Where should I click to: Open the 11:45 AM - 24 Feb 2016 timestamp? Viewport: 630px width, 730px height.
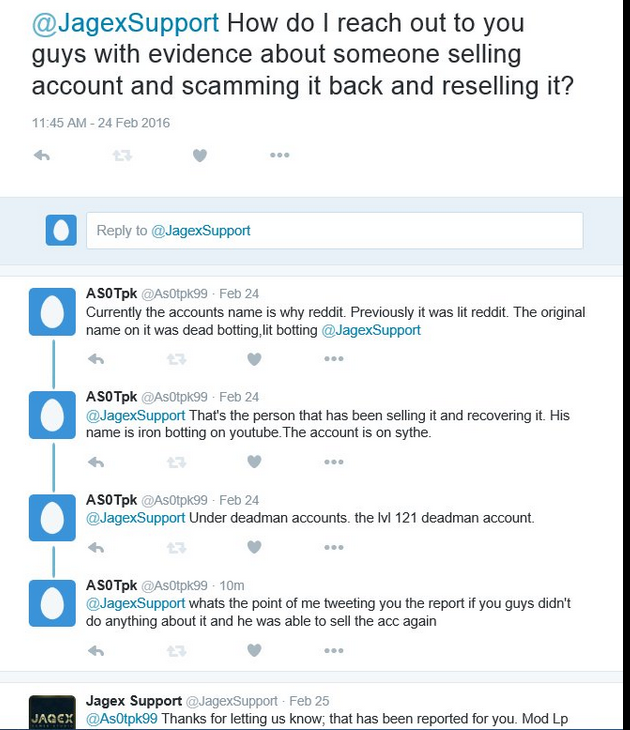101,123
